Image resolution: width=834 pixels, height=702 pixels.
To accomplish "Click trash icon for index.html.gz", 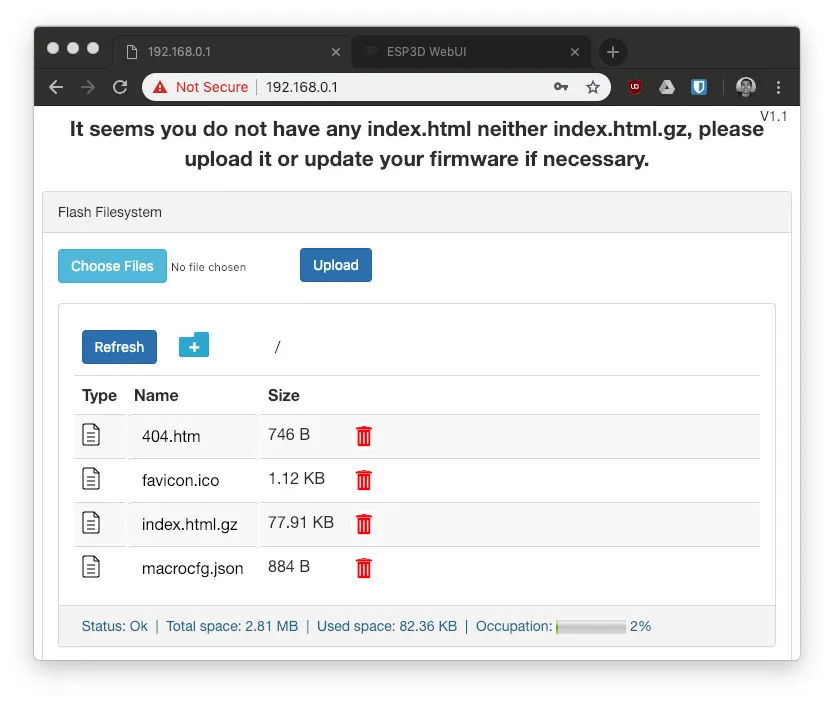I will pos(364,524).
